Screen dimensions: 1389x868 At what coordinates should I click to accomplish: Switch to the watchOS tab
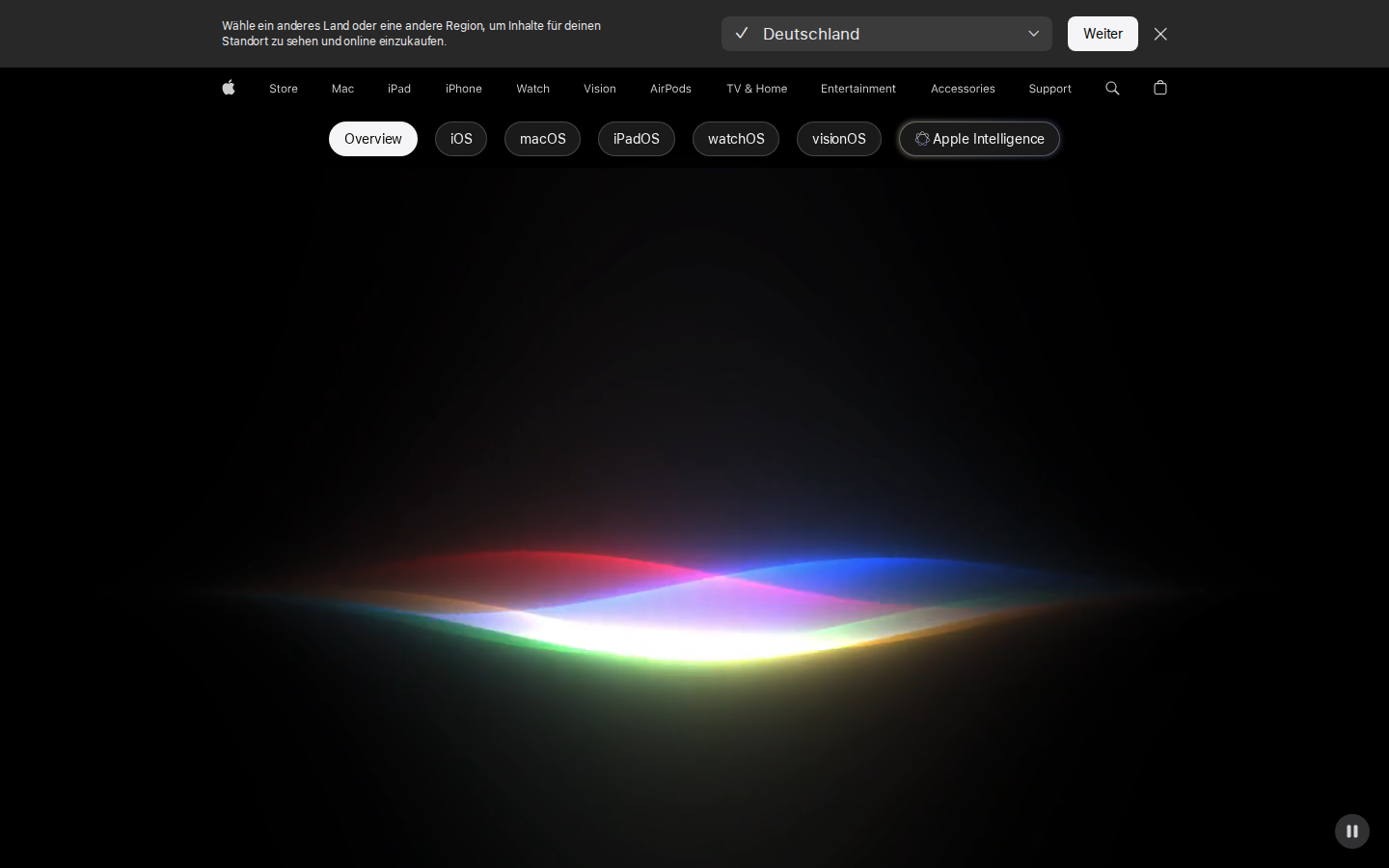coord(736,139)
